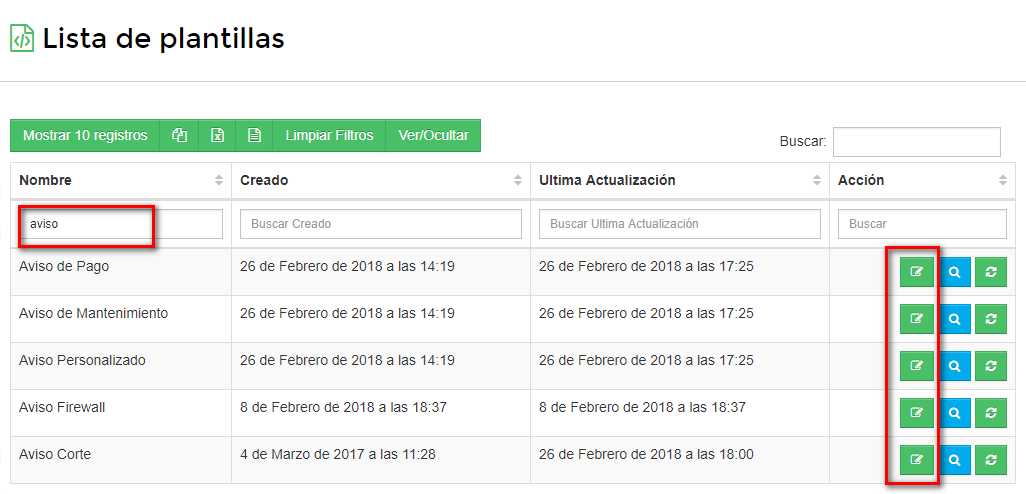Export the table as CSV file icon
This screenshot has height=494, width=1026.
(x=254, y=136)
